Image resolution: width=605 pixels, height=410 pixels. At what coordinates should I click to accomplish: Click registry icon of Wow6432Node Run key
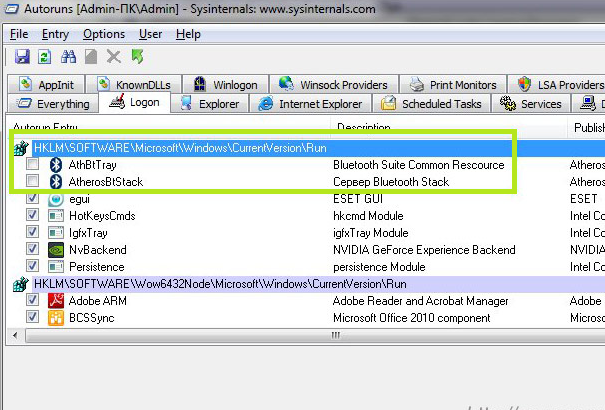[x=21, y=284]
